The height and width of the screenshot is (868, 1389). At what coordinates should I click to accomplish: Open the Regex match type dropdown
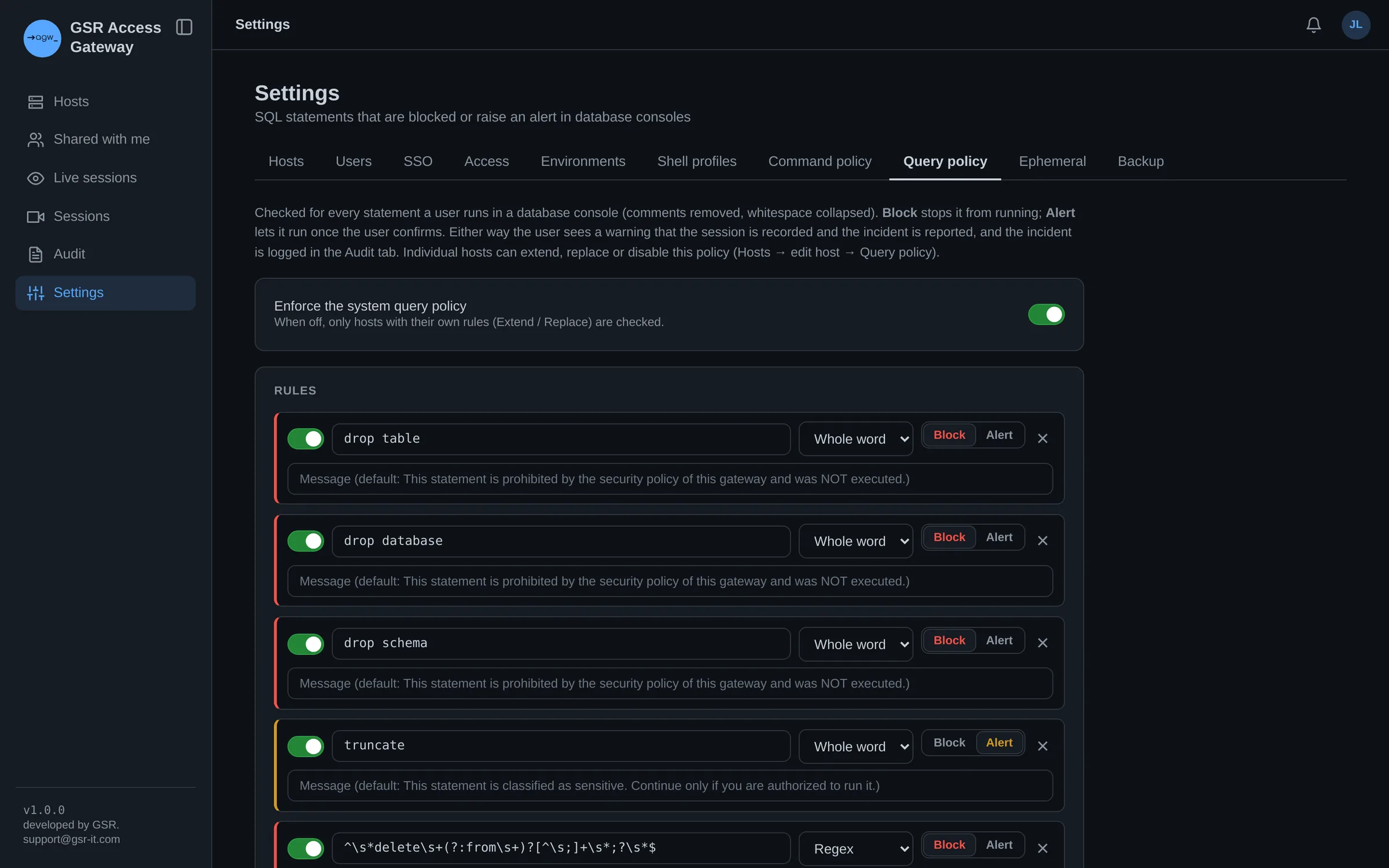click(x=855, y=849)
